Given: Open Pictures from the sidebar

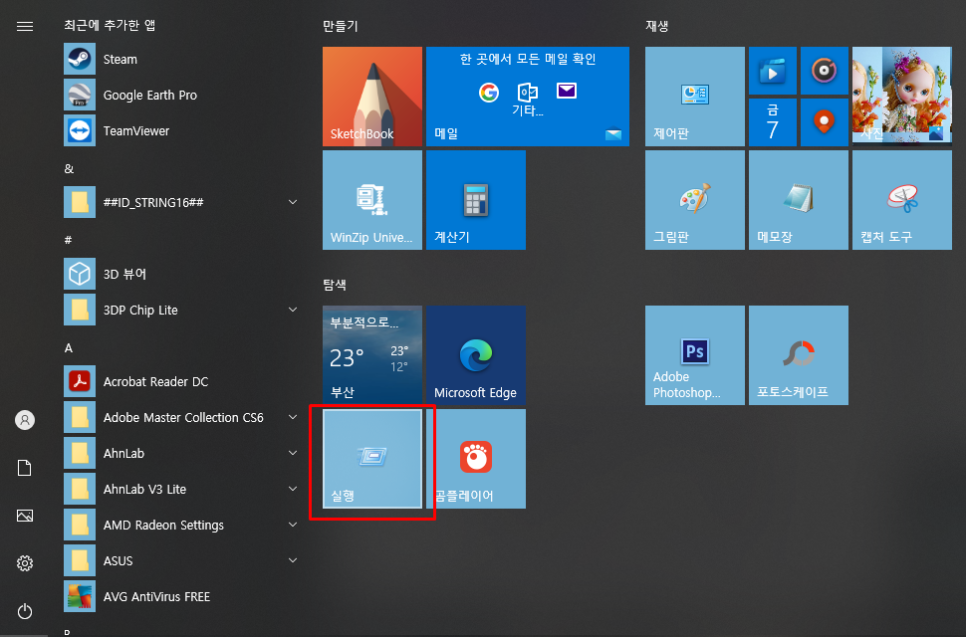Looking at the screenshot, I should pos(25,516).
